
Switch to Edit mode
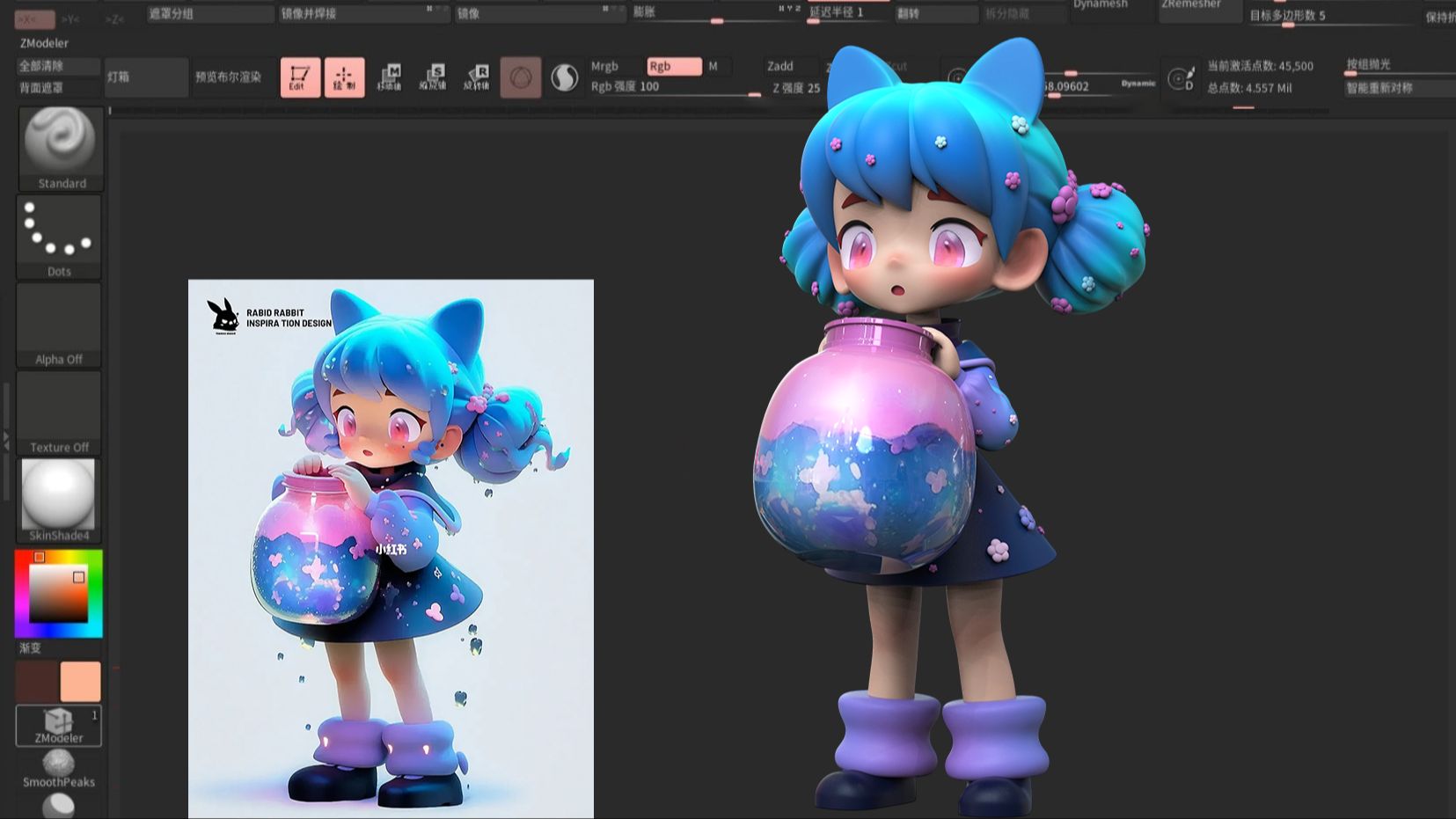click(x=300, y=77)
